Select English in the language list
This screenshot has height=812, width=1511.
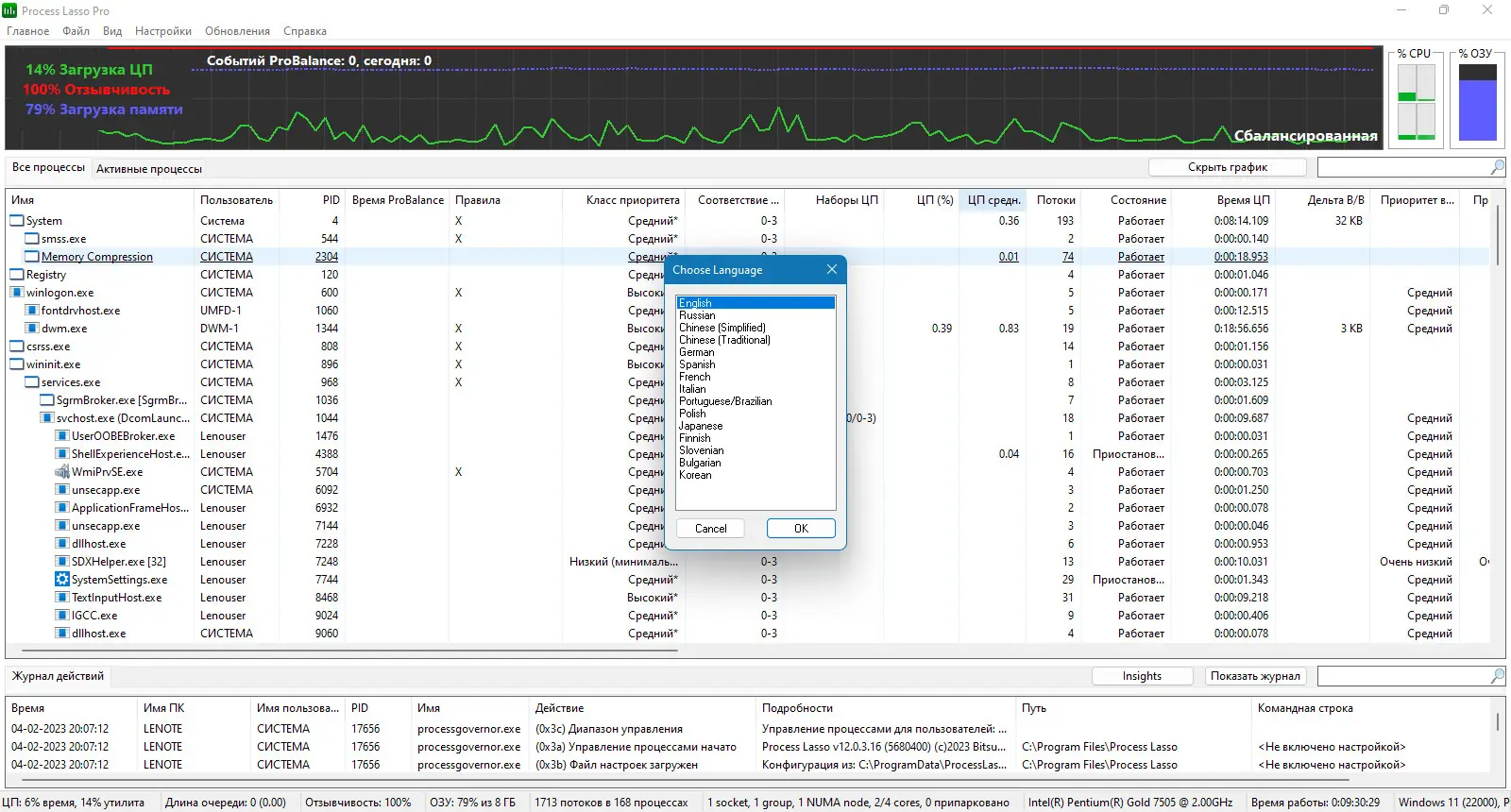(x=755, y=303)
